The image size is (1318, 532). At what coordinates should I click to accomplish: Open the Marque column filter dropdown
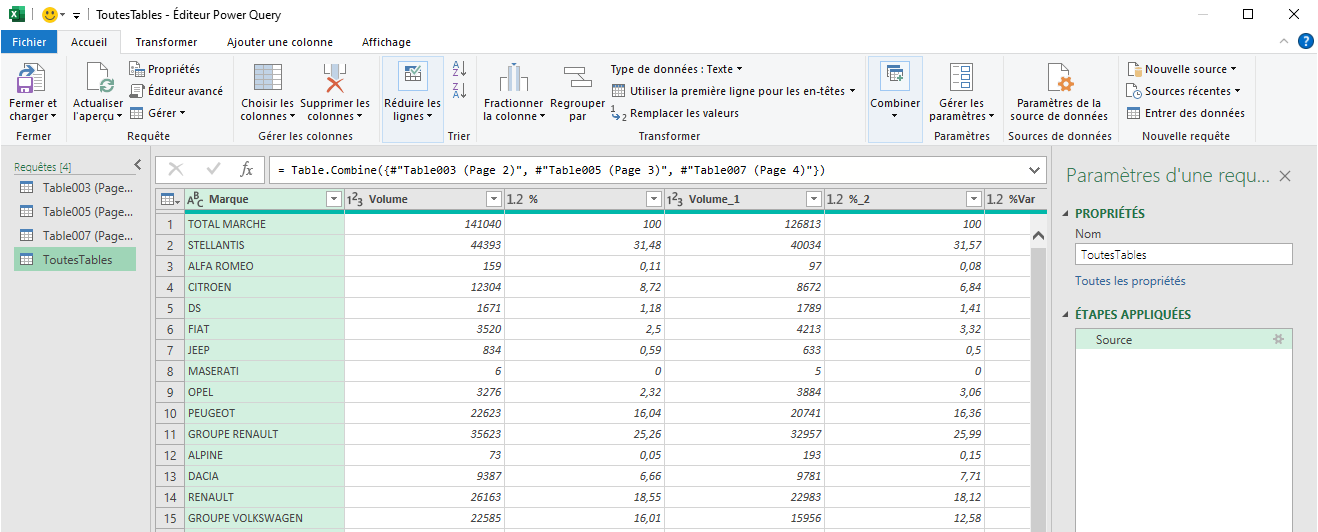(x=334, y=199)
